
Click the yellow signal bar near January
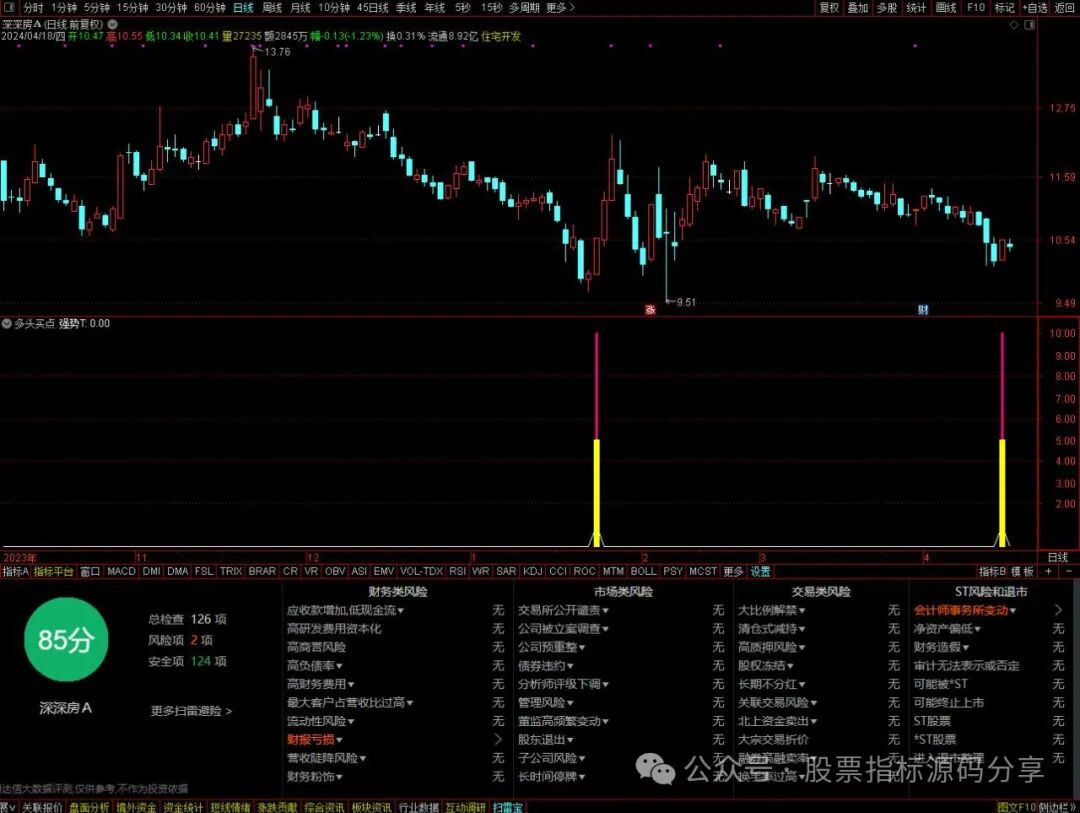coord(596,493)
